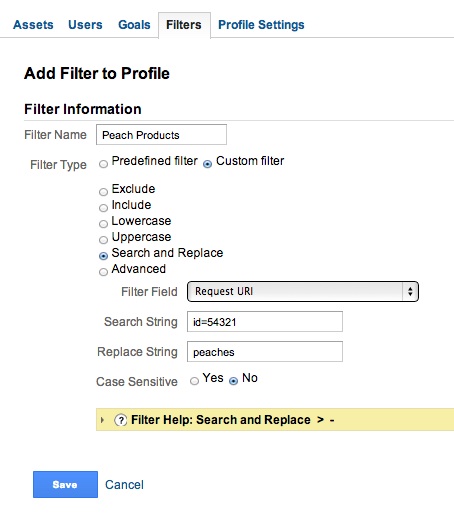Viewport: 454px width, 527px height.
Task: Select the Lowercase radio option
Action: [x=104, y=224]
